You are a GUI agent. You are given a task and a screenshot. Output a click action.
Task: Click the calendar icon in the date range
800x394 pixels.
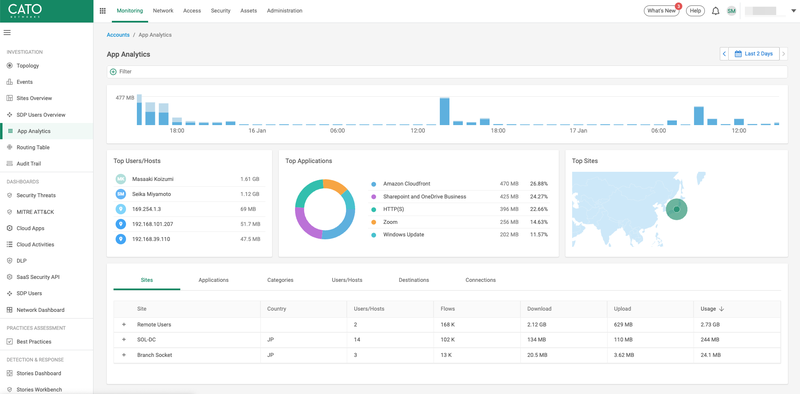pyautogui.click(x=738, y=54)
